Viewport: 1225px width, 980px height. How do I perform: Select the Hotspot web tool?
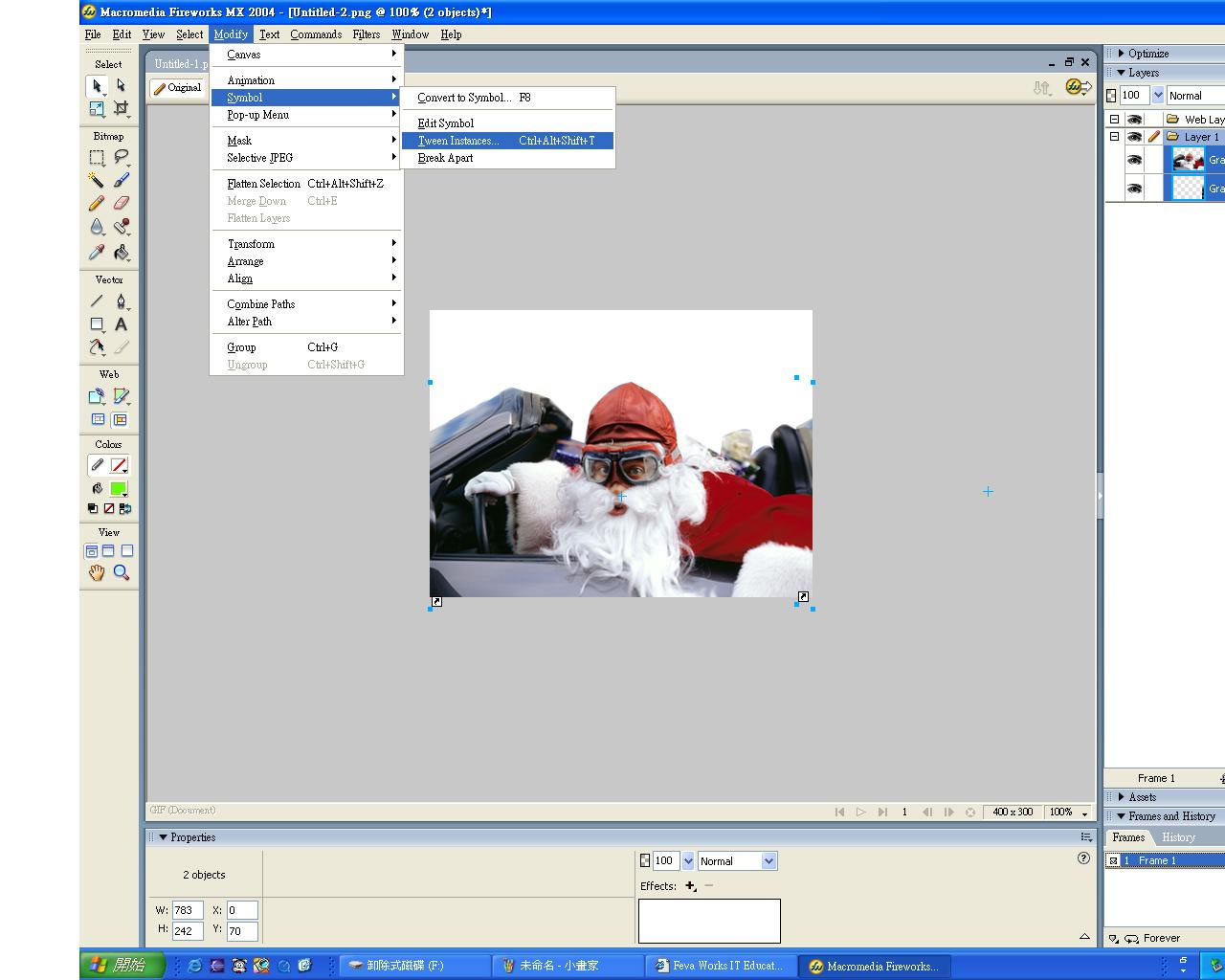pyautogui.click(x=97, y=395)
